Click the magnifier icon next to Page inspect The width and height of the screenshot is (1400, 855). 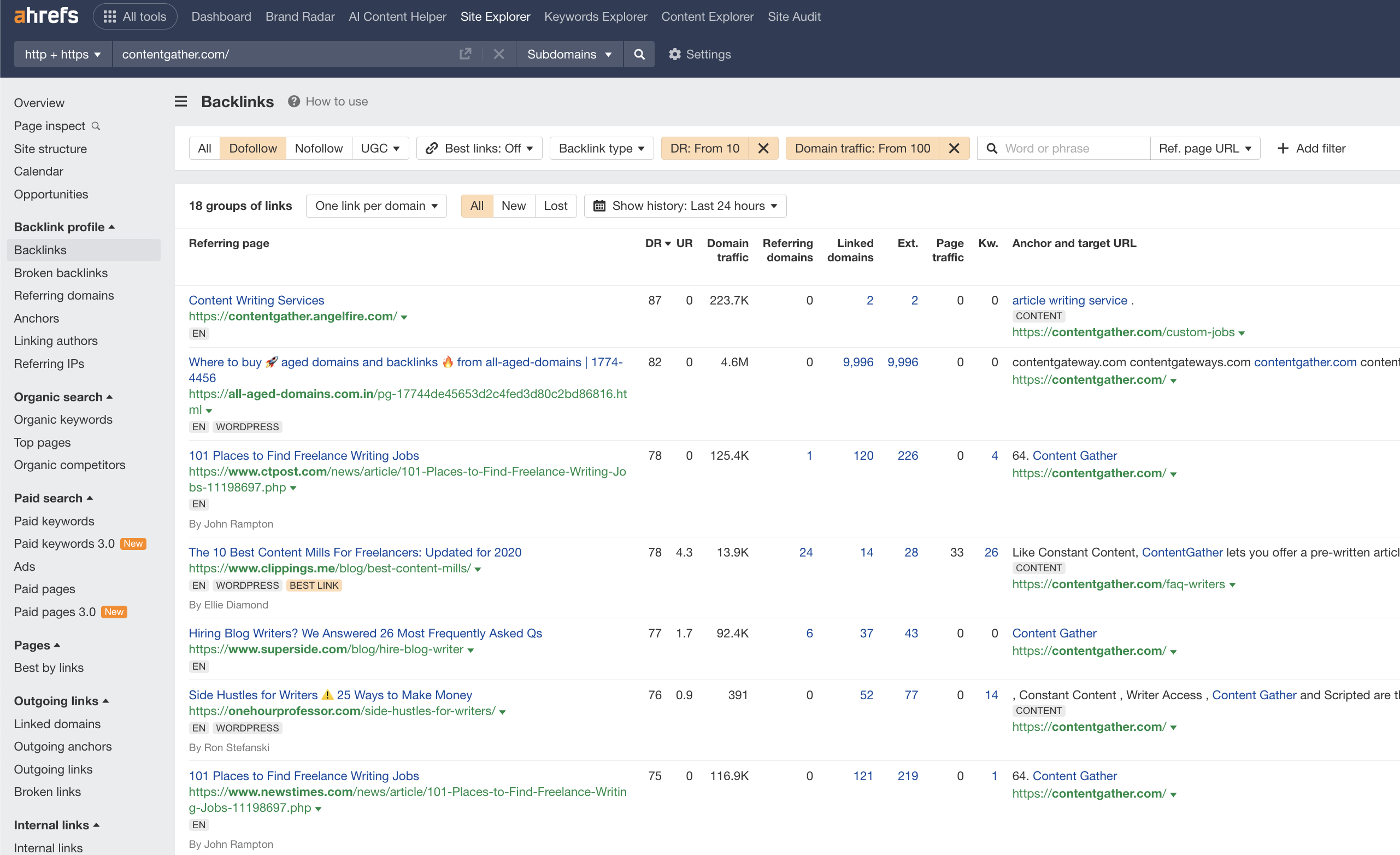96,126
